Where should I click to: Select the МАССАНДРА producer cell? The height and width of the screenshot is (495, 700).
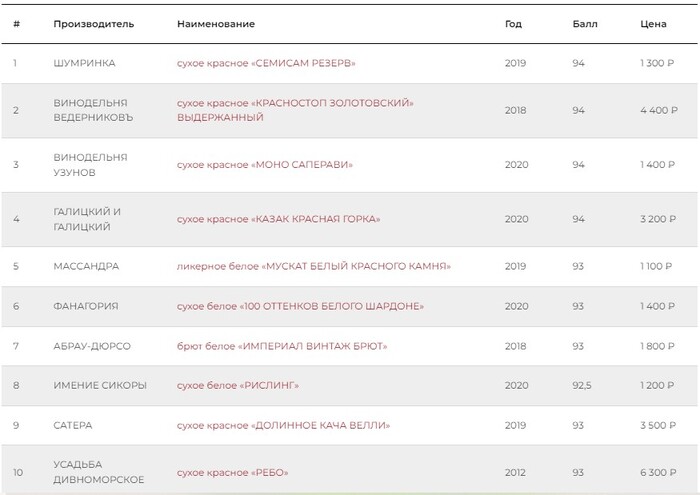pos(86,267)
